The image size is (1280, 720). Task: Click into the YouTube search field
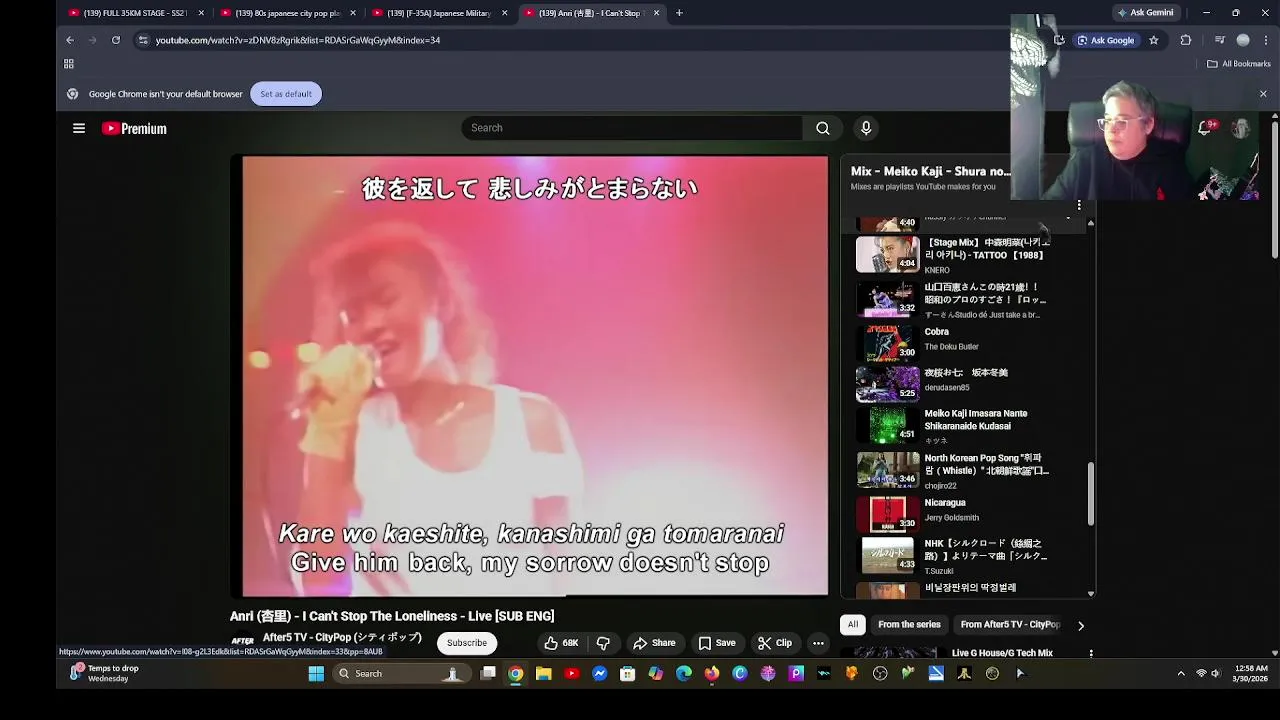pyautogui.click(x=632, y=128)
